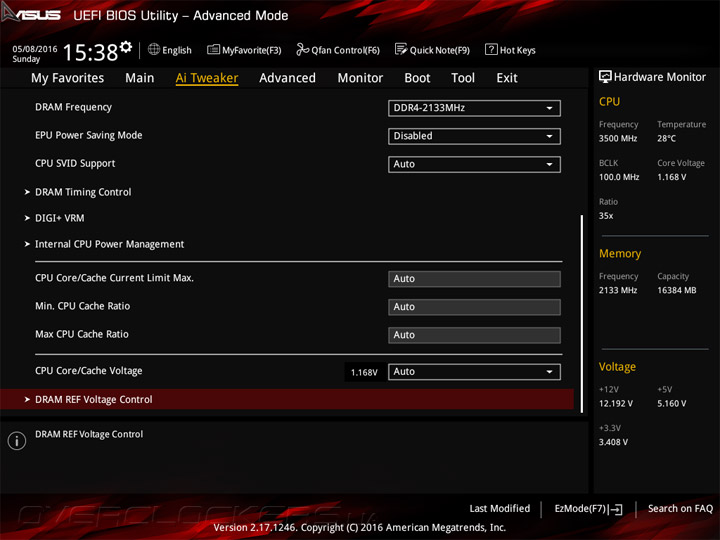Click the info circle icon
The image size is (720, 540).
coord(17,441)
